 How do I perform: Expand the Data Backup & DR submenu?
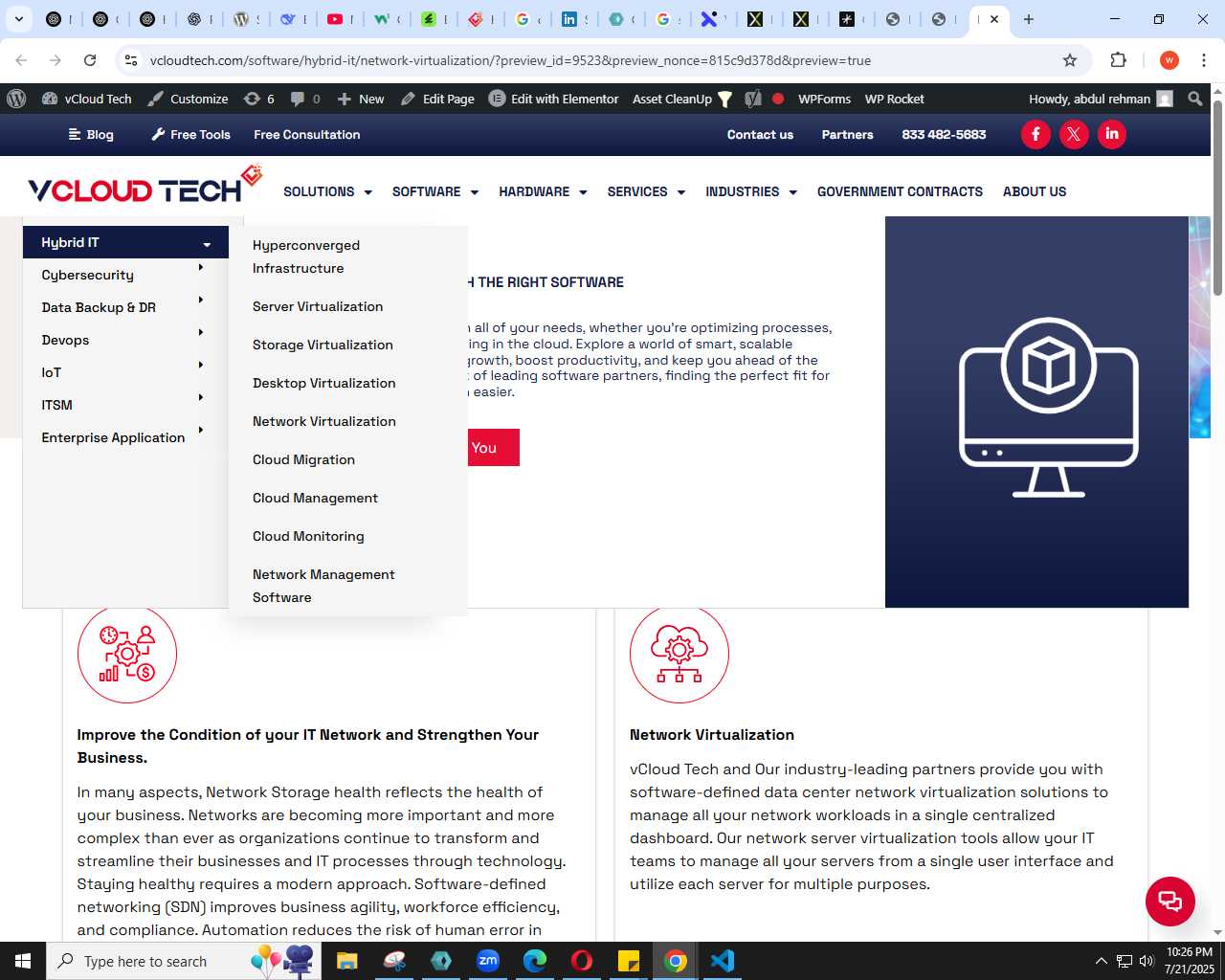(x=201, y=301)
